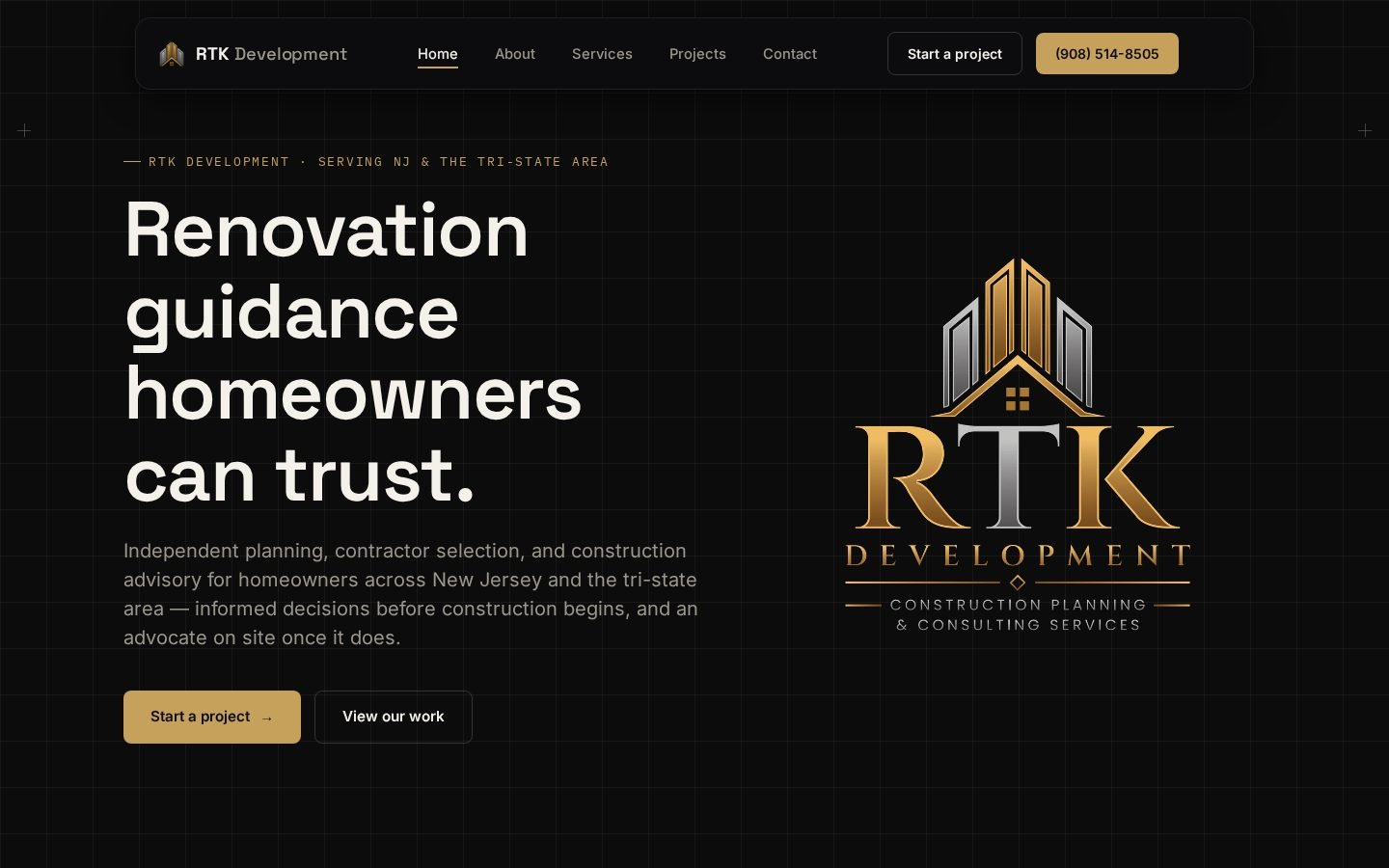
Task: Open the RTK Development brand link
Action: [x=253, y=54]
